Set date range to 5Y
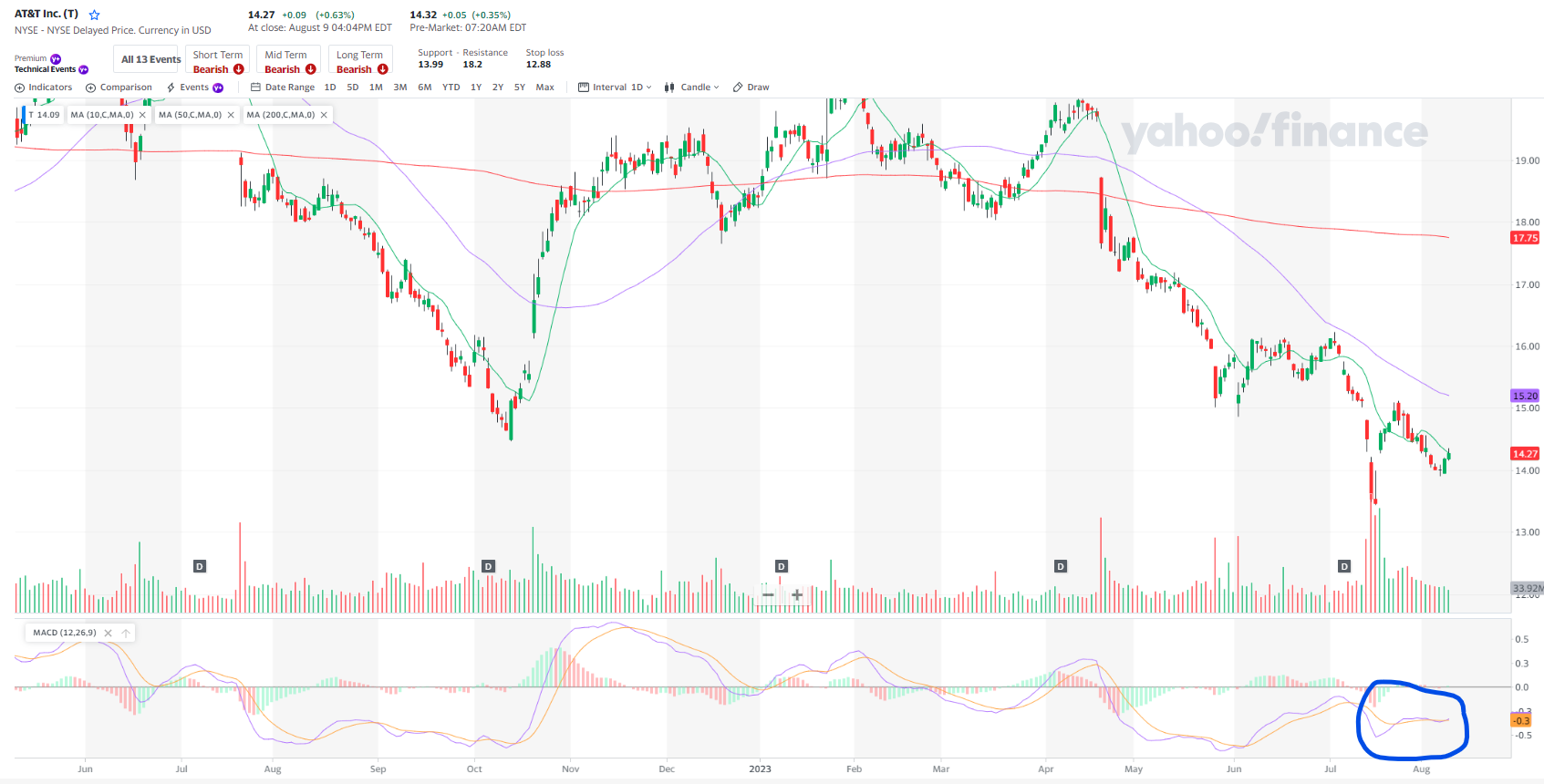 (x=520, y=88)
